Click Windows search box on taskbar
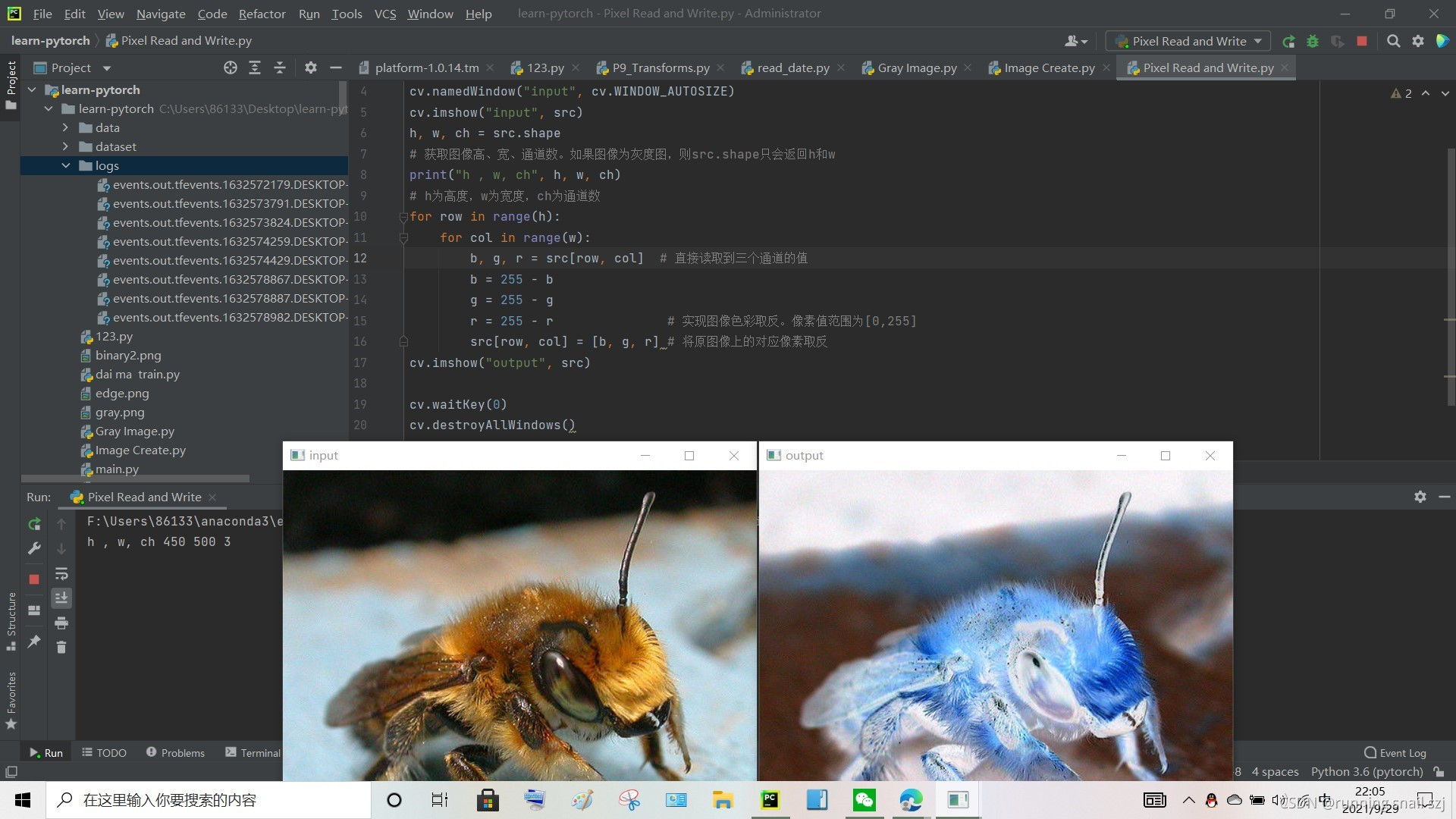The image size is (1456, 819). tap(209, 800)
